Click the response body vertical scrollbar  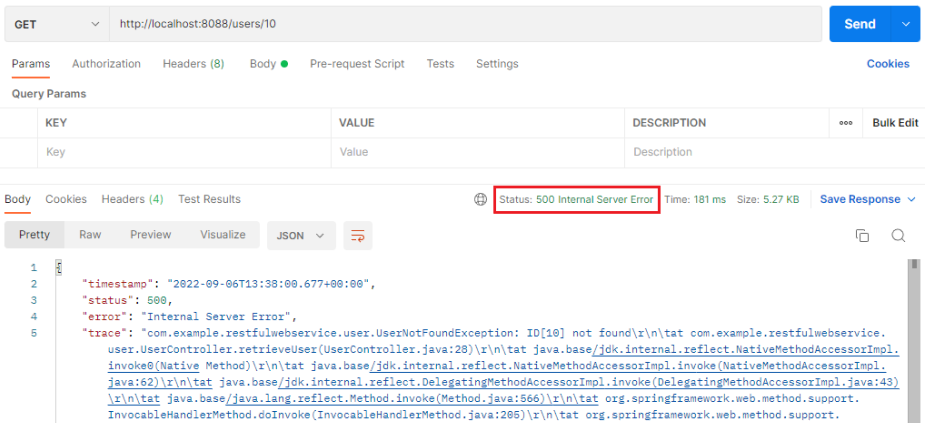914,340
